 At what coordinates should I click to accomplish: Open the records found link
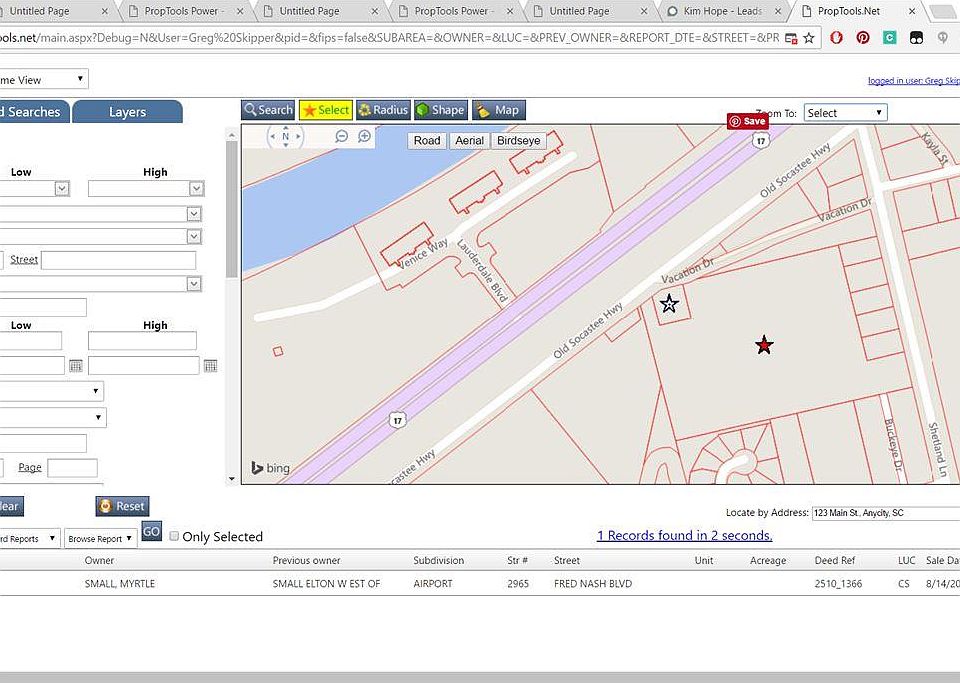(684, 536)
